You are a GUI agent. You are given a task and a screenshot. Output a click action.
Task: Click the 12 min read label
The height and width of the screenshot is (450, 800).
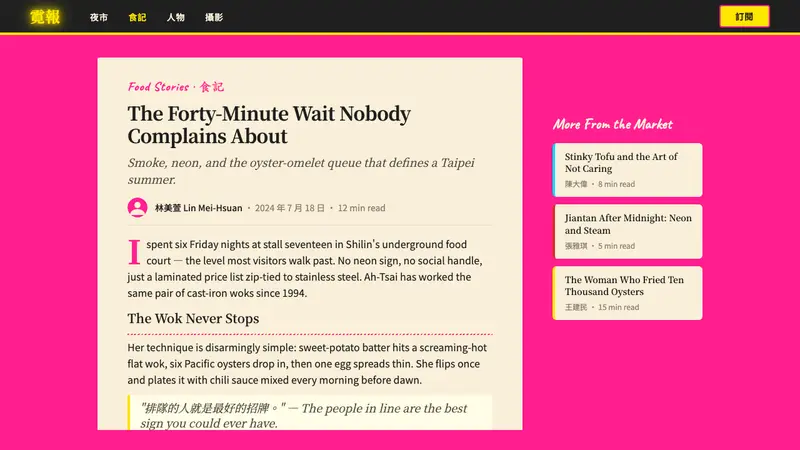pyautogui.click(x=361, y=208)
